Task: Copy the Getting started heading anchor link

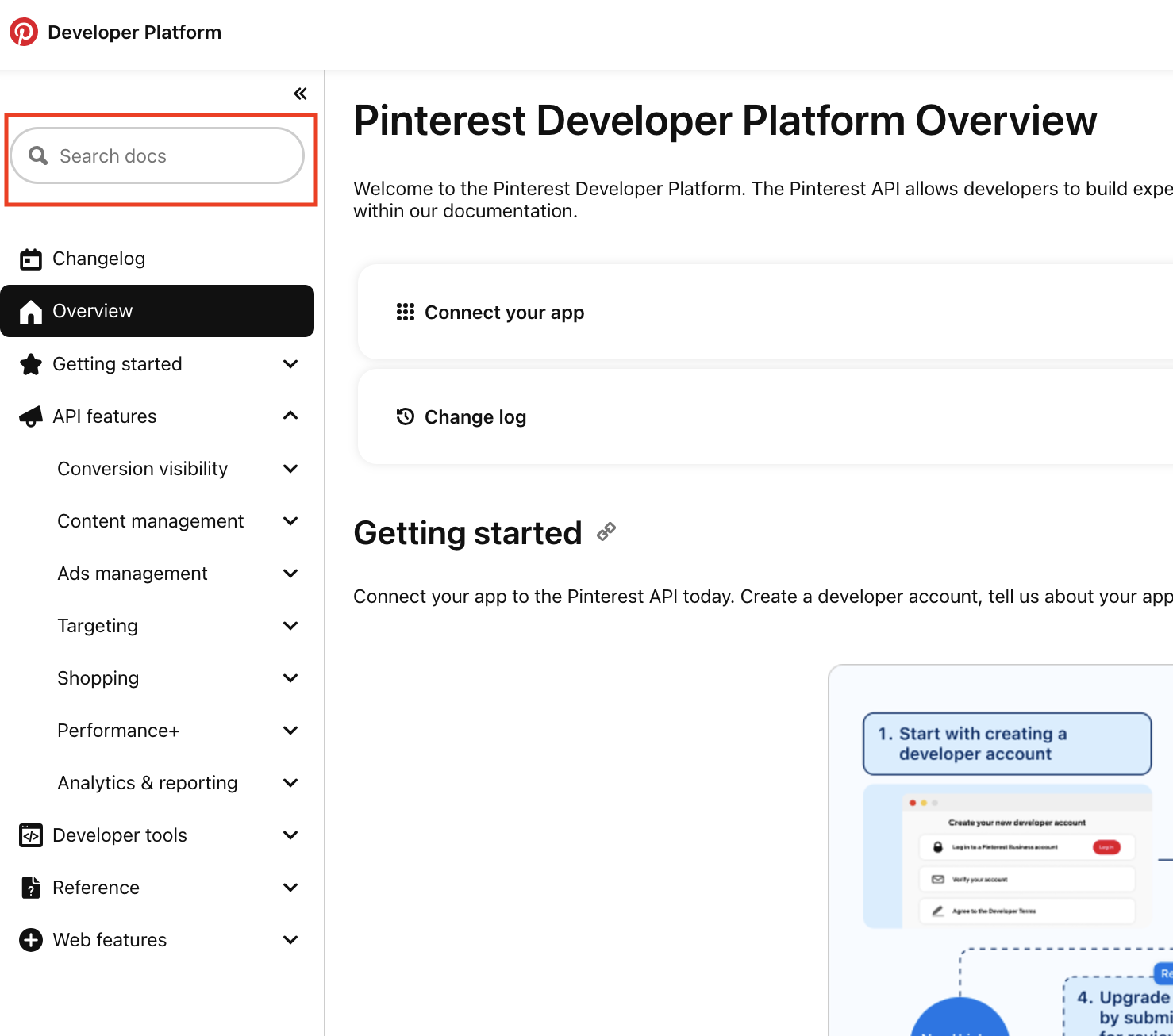Action: pyautogui.click(x=606, y=532)
